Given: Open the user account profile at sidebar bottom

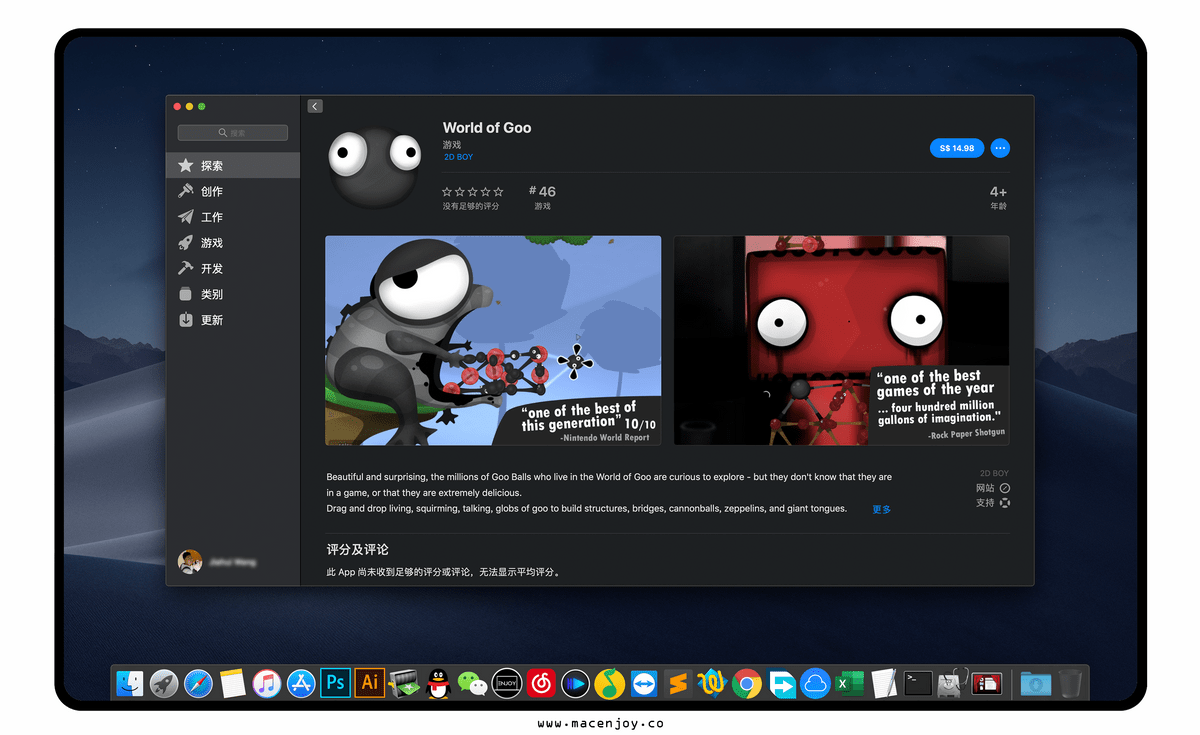Looking at the screenshot, I should (x=217, y=562).
